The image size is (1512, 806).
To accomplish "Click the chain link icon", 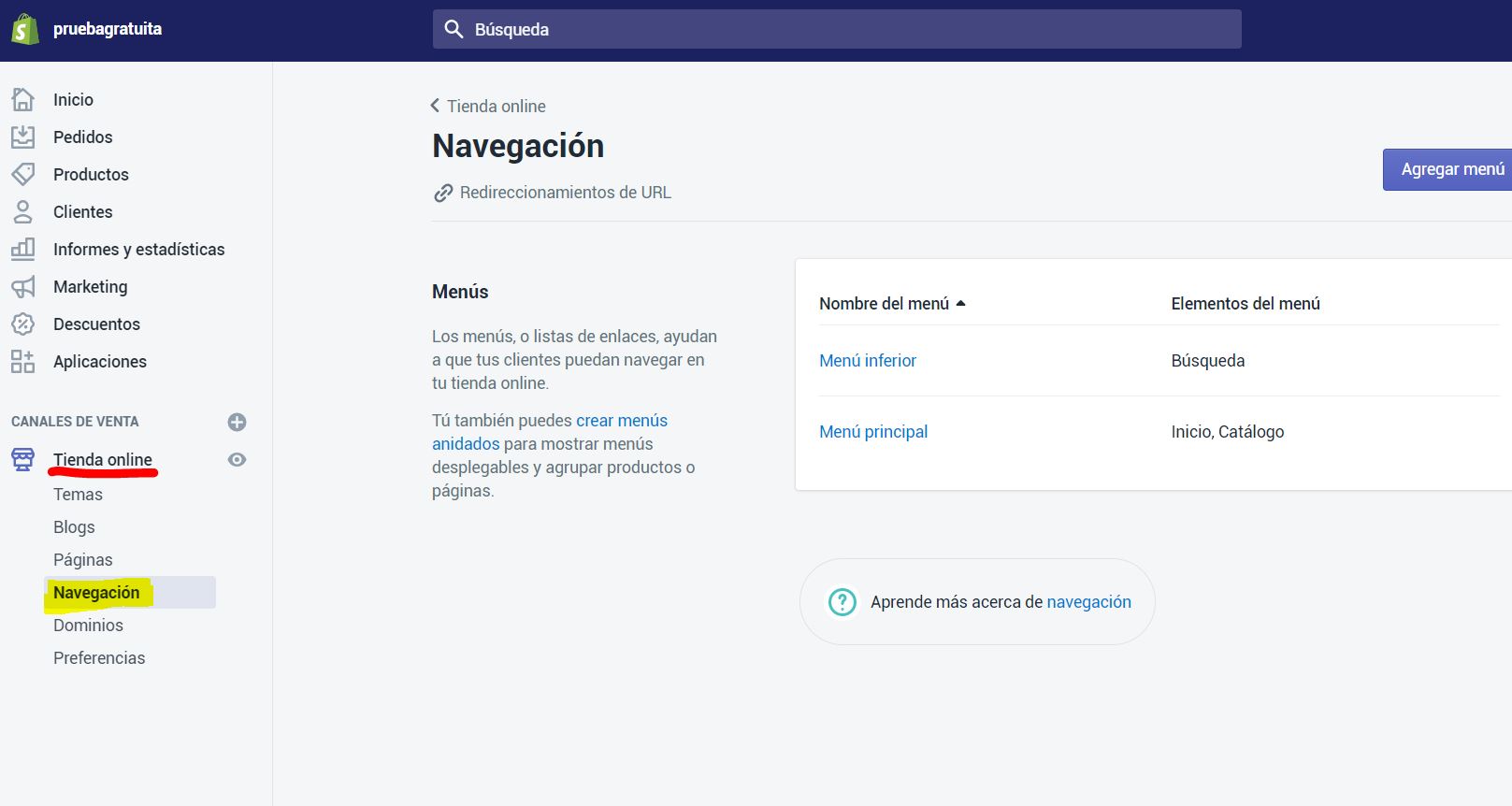I will click(x=443, y=194).
